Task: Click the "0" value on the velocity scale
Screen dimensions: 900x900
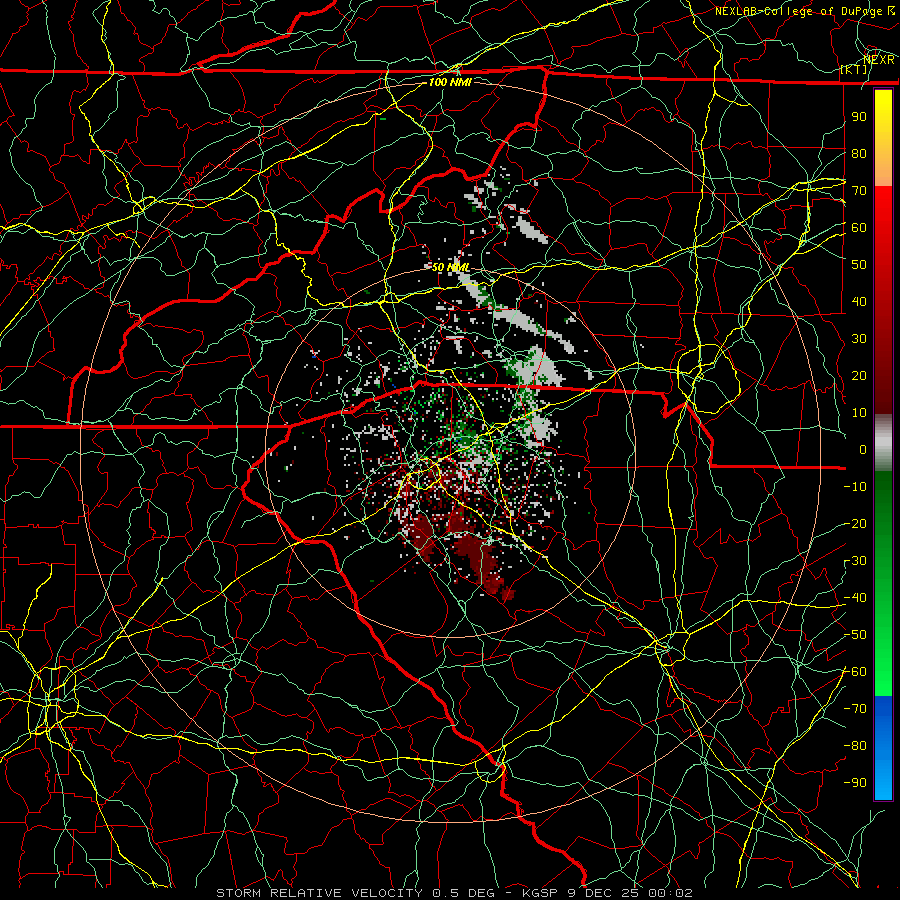Action: 863,449
